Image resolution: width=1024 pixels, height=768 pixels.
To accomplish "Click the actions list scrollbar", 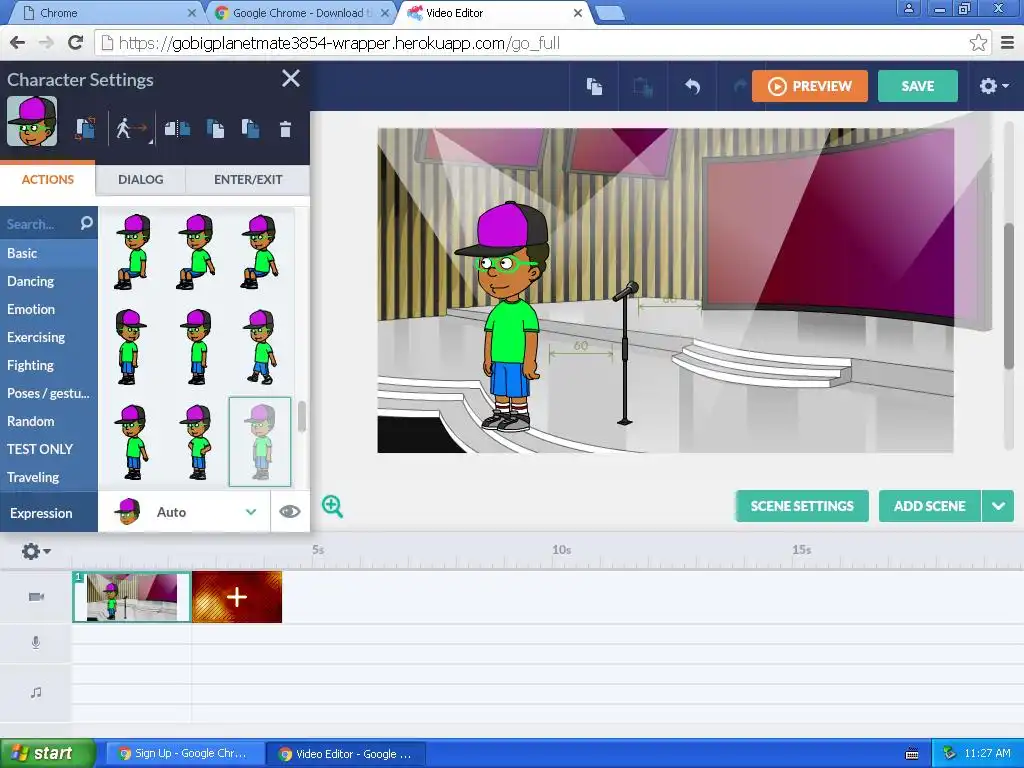I will coord(302,416).
